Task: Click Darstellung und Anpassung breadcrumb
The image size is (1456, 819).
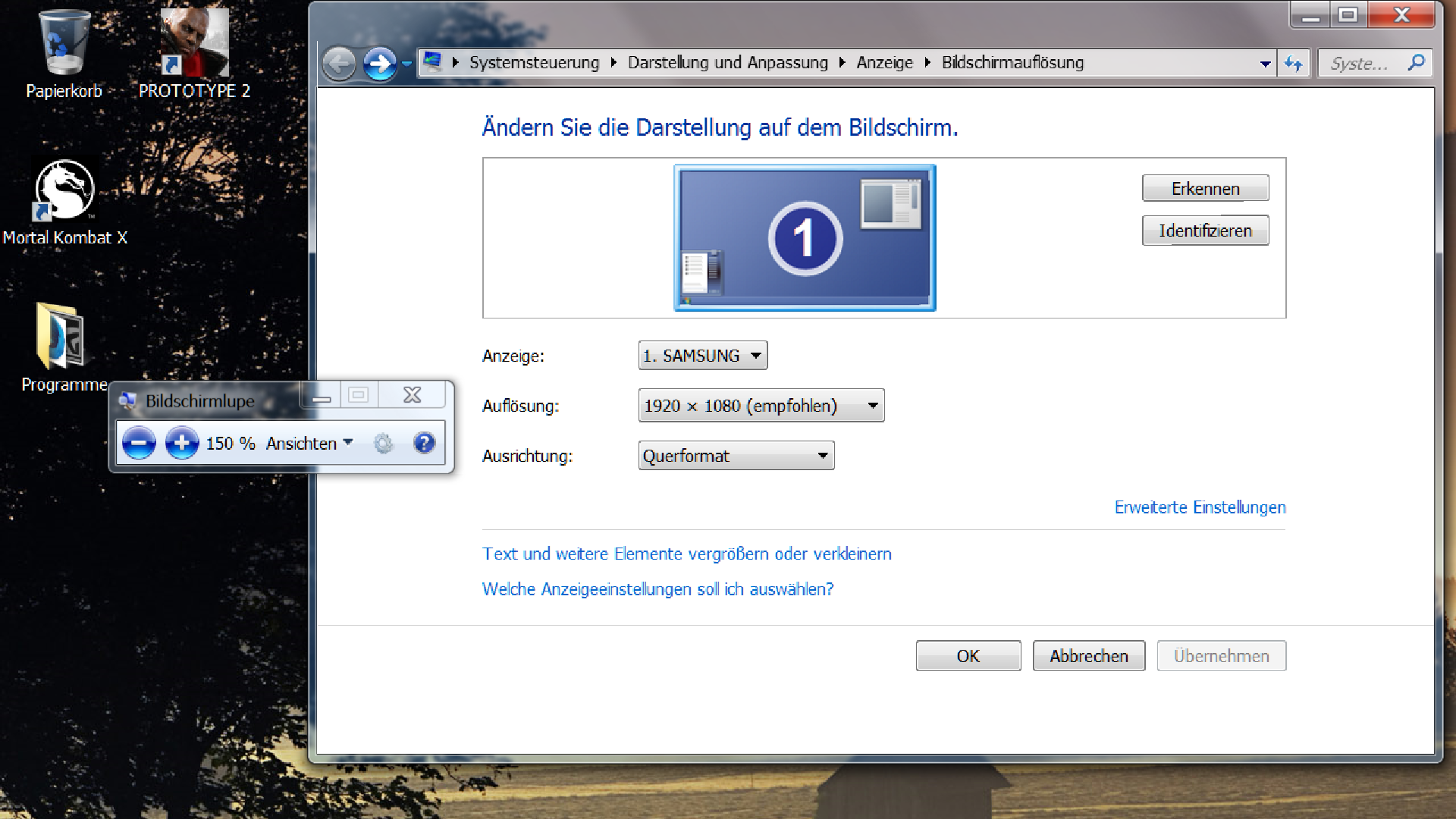Action: 727,63
